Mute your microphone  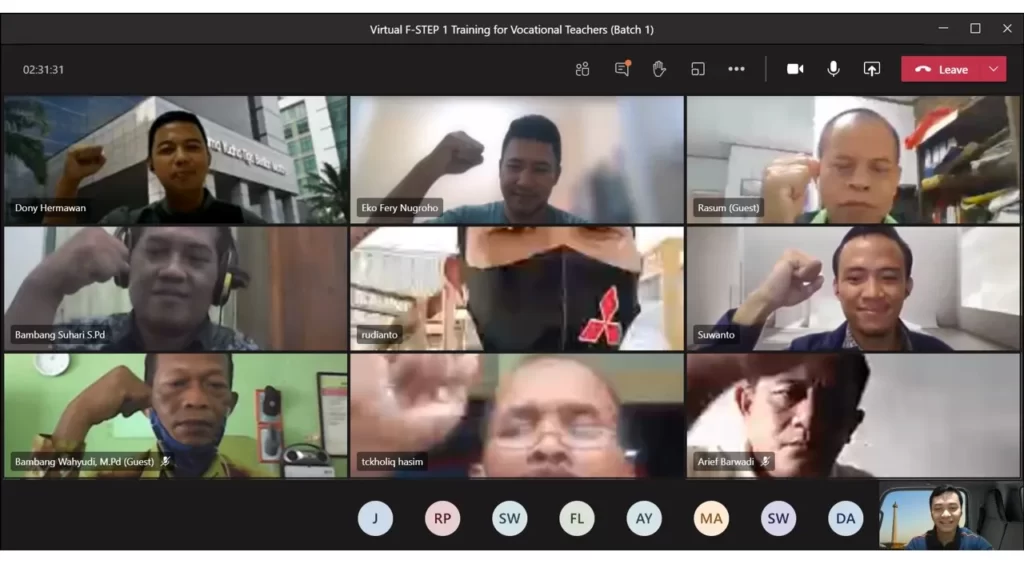click(833, 69)
